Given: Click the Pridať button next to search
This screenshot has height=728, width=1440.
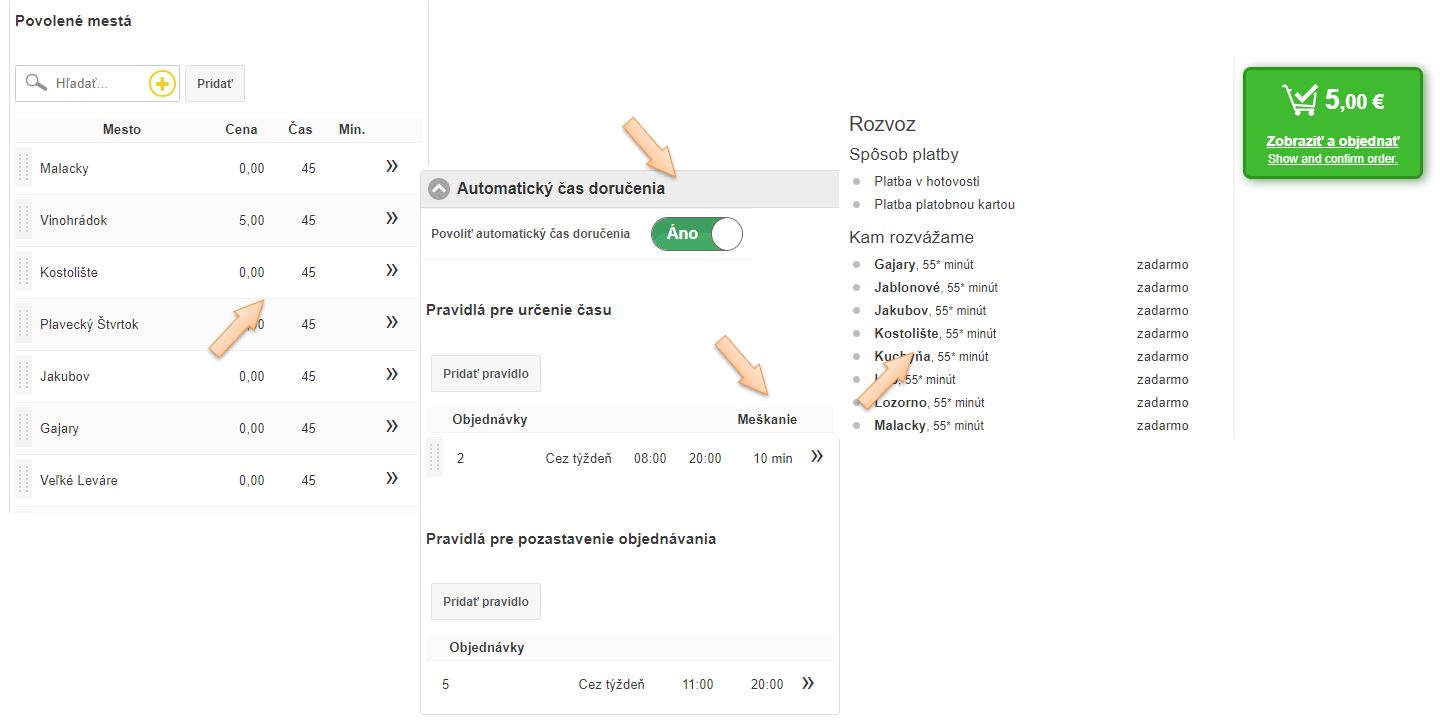Looking at the screenshot, I should tap(215, 84).
